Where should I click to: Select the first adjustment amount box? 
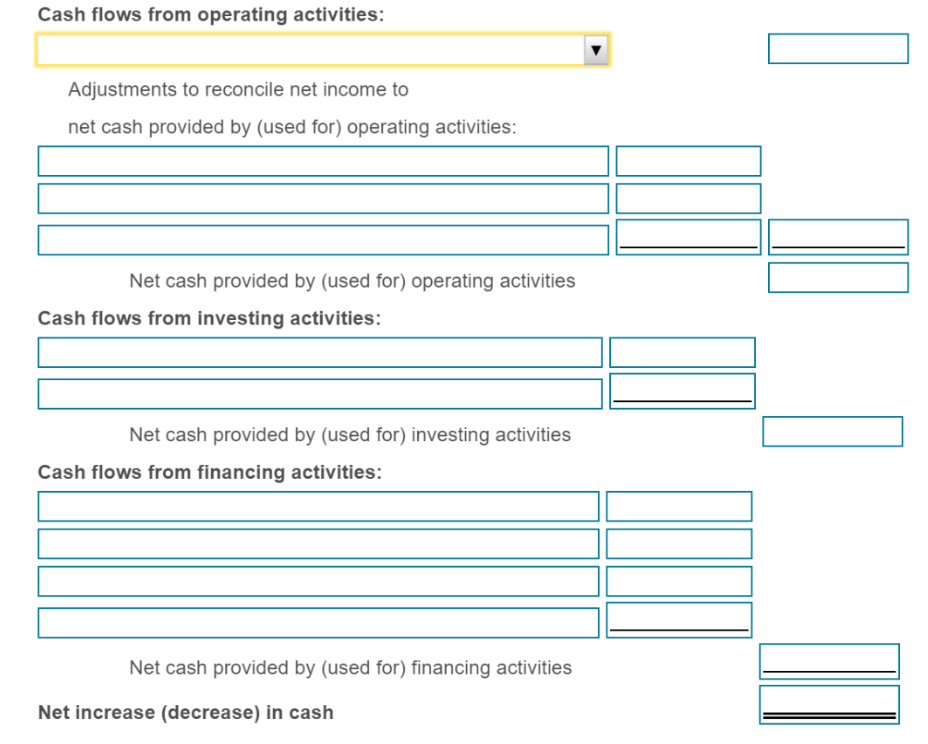coord(688,160)
